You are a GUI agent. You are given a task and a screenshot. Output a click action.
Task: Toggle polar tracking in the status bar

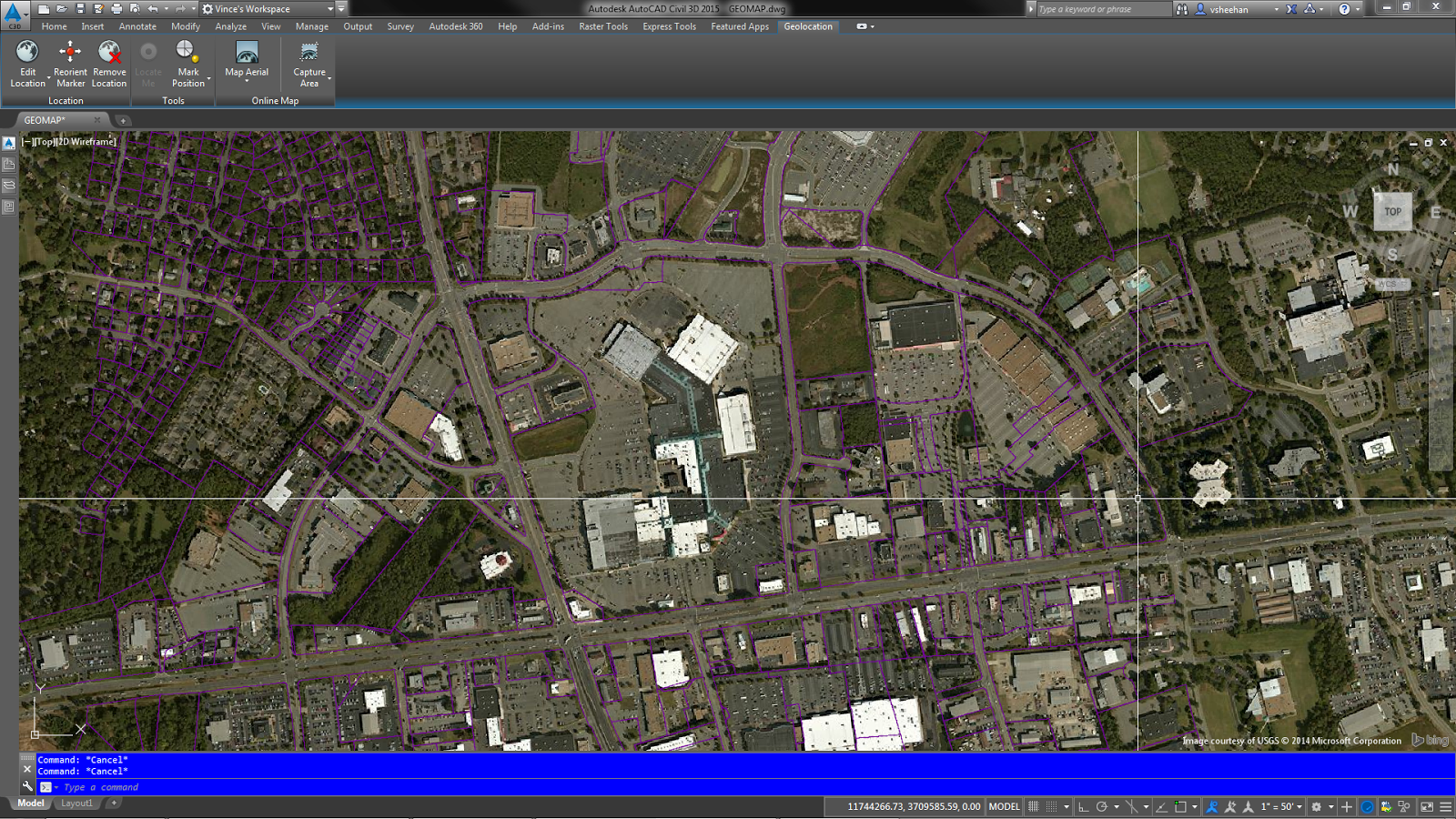tap(1102, 806)
